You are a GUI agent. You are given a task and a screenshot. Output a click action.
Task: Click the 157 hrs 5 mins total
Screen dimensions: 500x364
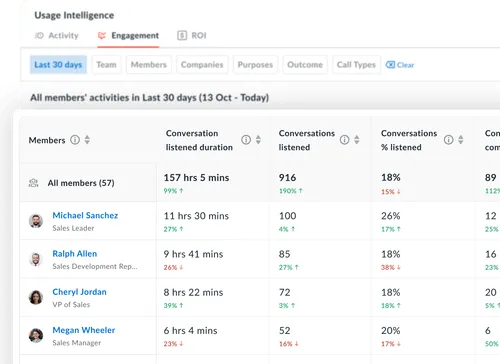pos(196,178)
